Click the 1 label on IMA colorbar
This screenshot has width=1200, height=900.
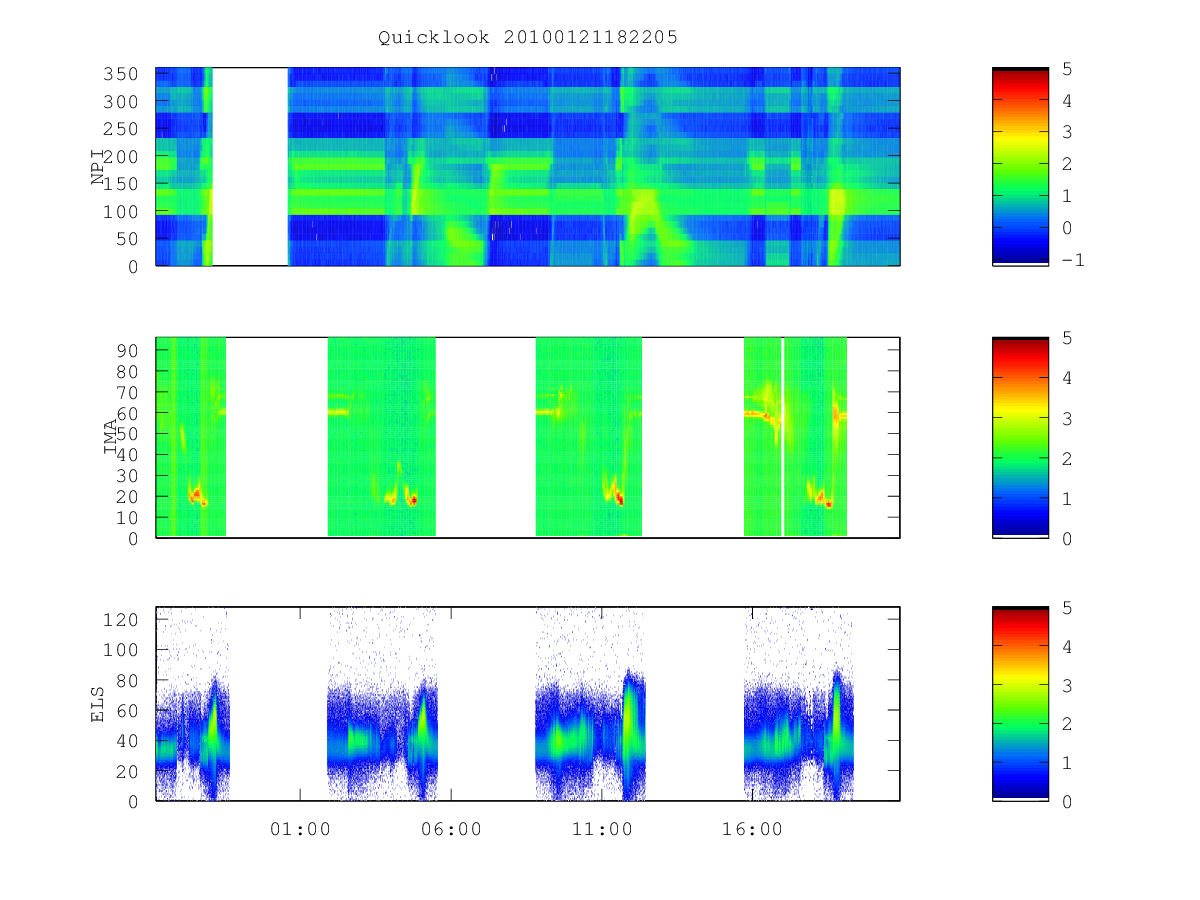1067,498
